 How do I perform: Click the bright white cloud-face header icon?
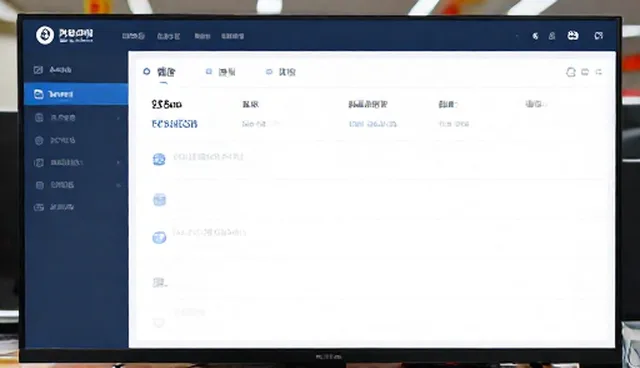[x=573, y=35]
